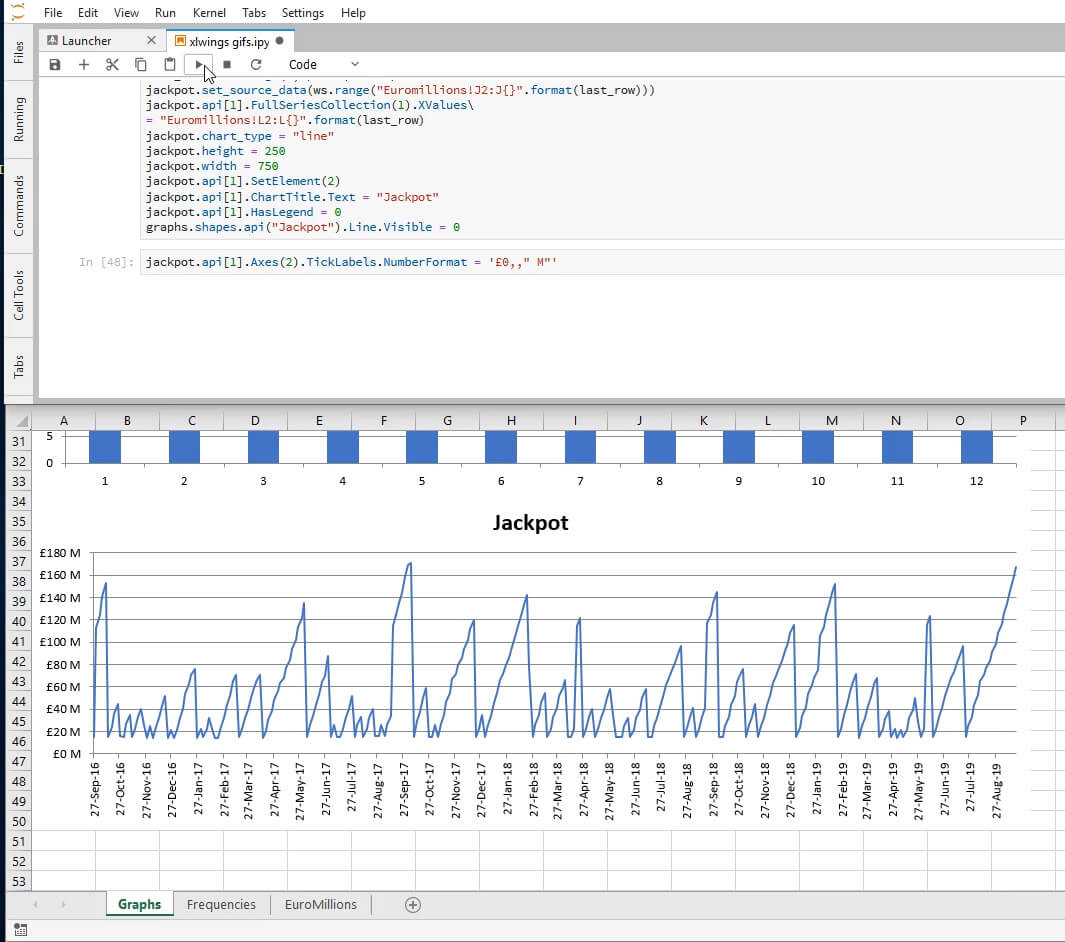
Task: Select the Jackpot chart title
Action: pos(530,523)
